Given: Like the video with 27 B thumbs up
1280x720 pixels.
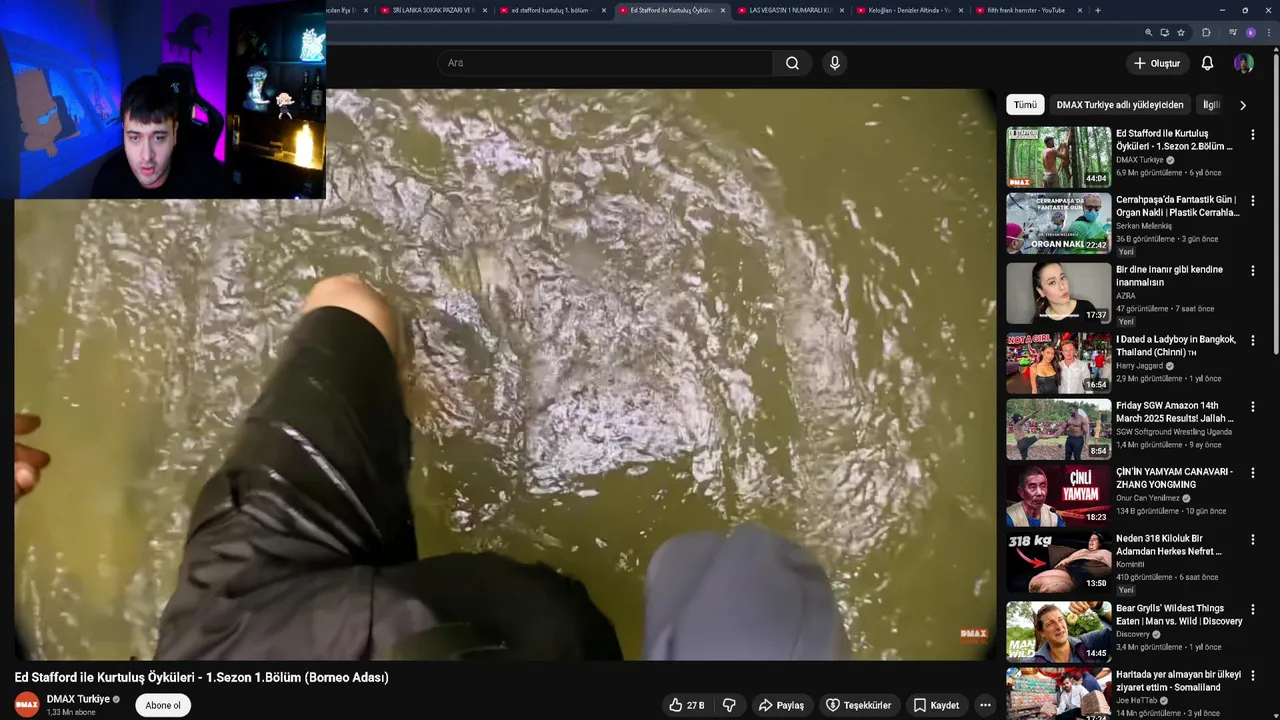Looking at the screenshot, I should [x=686, y=705].
